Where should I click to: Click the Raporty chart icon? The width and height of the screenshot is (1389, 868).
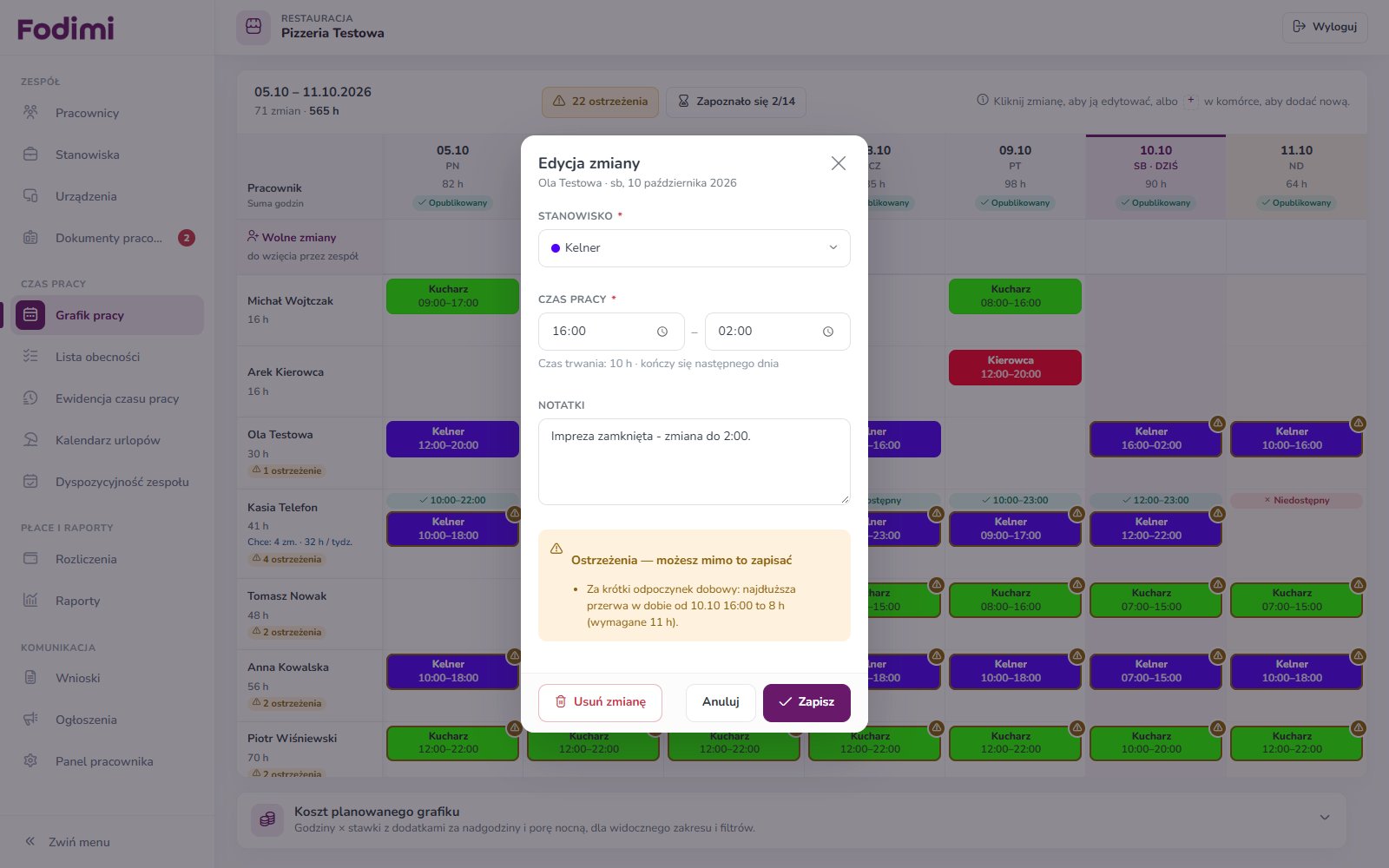(x=30, y=601)
